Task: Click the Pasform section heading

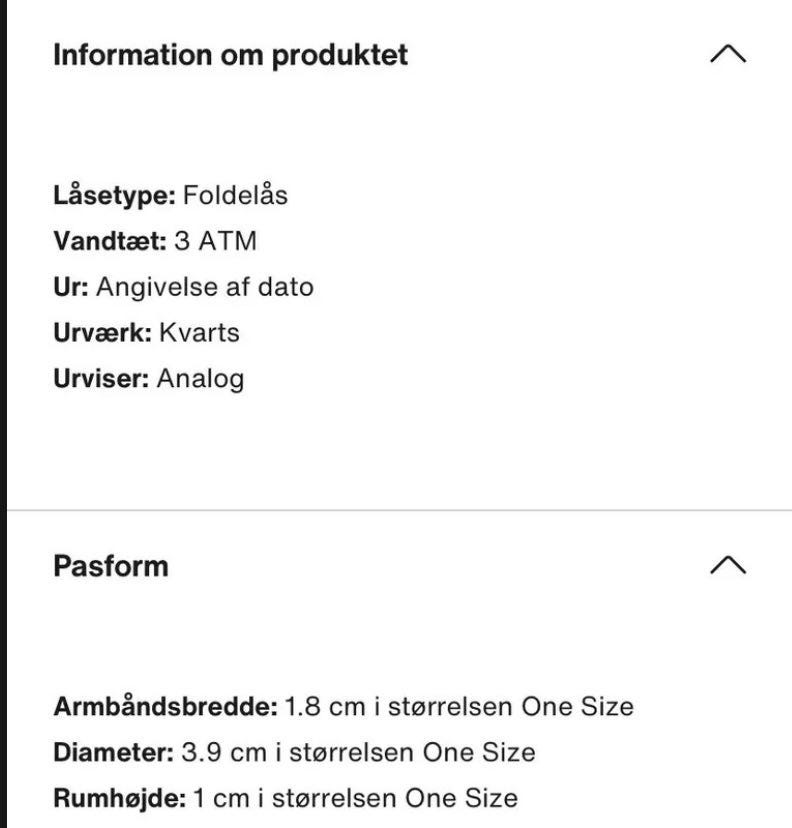Action: click(x=110, y=566)
